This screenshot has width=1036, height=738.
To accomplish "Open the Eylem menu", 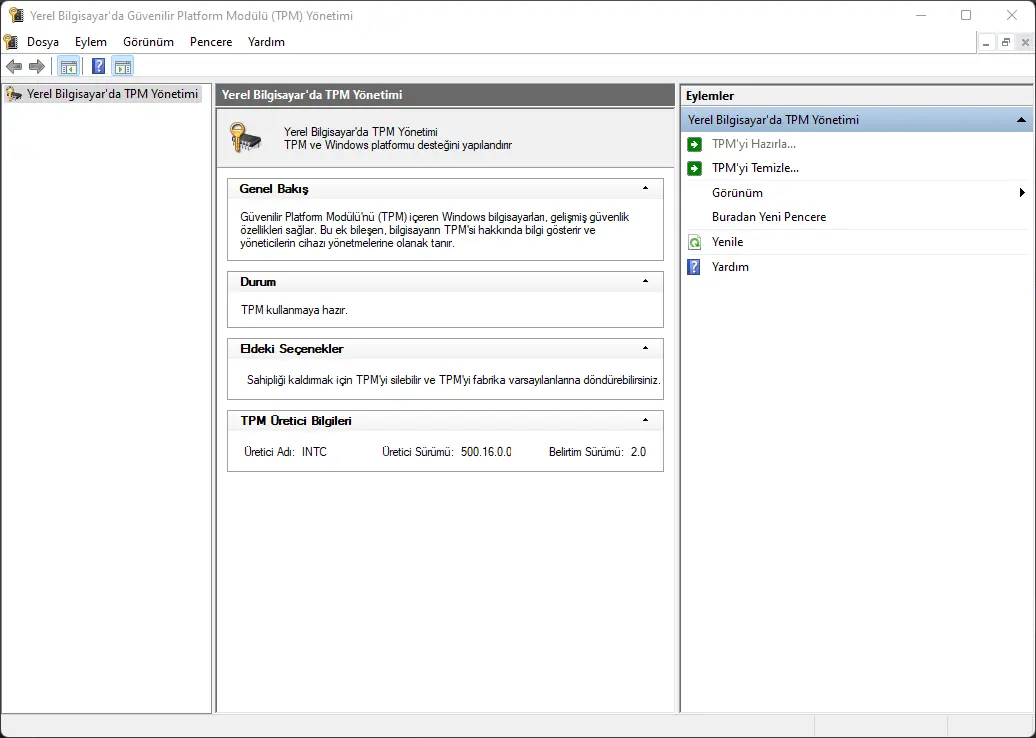I will pyautogui.click(x=91, y=42).
